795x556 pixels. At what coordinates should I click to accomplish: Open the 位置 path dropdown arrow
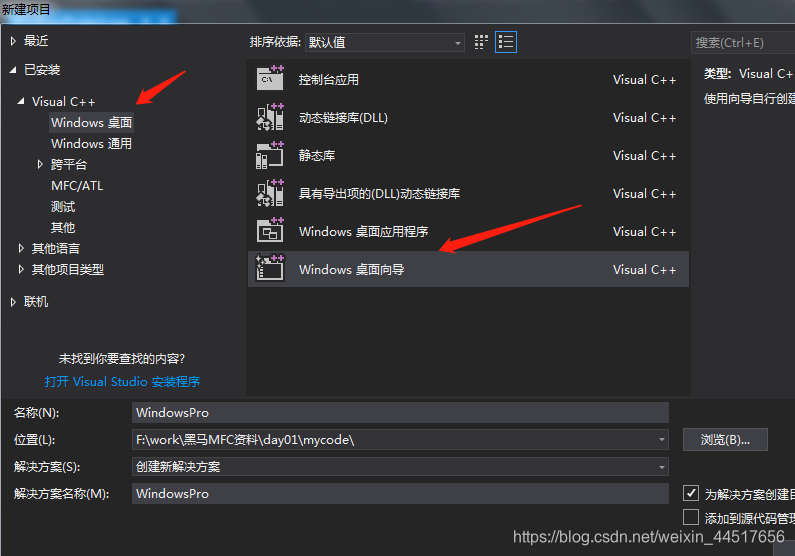coord(662,439)
